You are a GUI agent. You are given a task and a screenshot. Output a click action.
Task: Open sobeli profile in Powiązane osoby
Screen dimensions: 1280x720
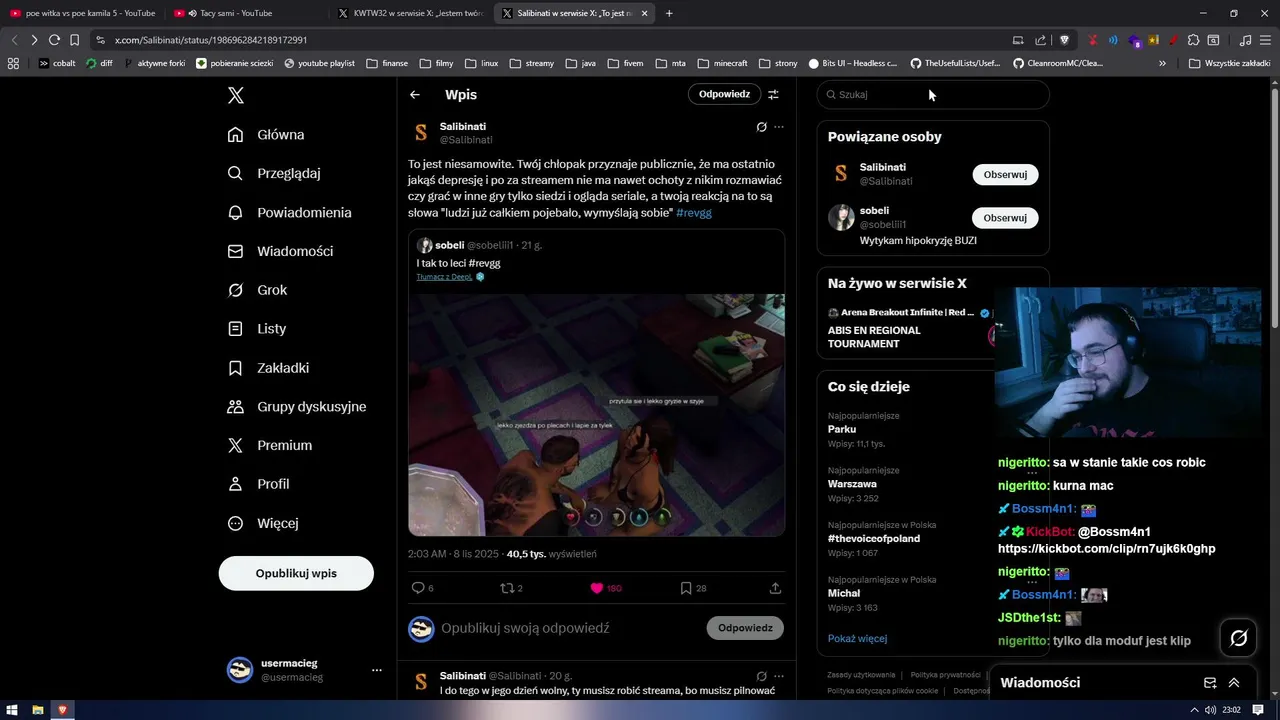[x=874, y=211]
